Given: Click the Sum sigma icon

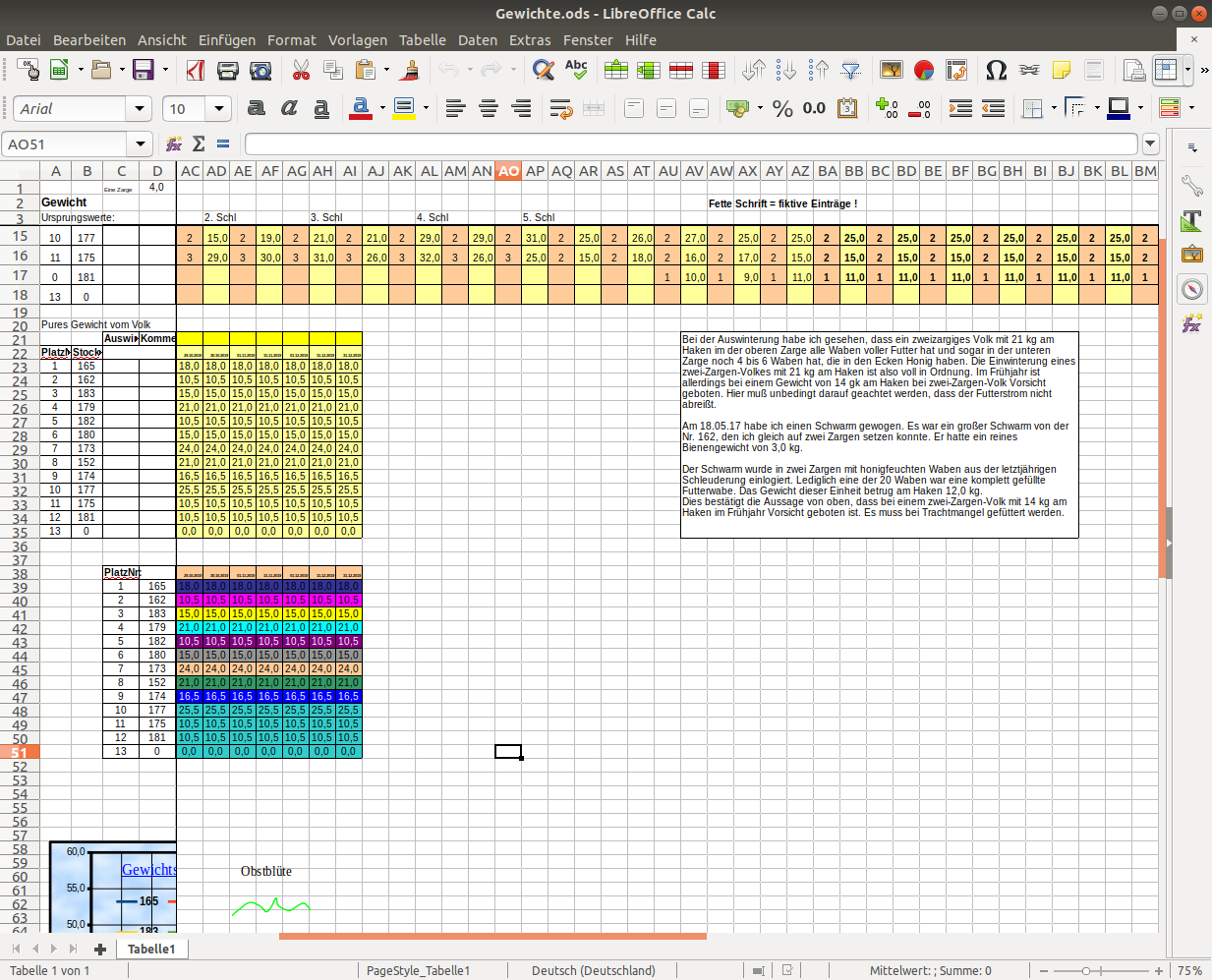Looking at the screenshot, I should coord(199,144).
